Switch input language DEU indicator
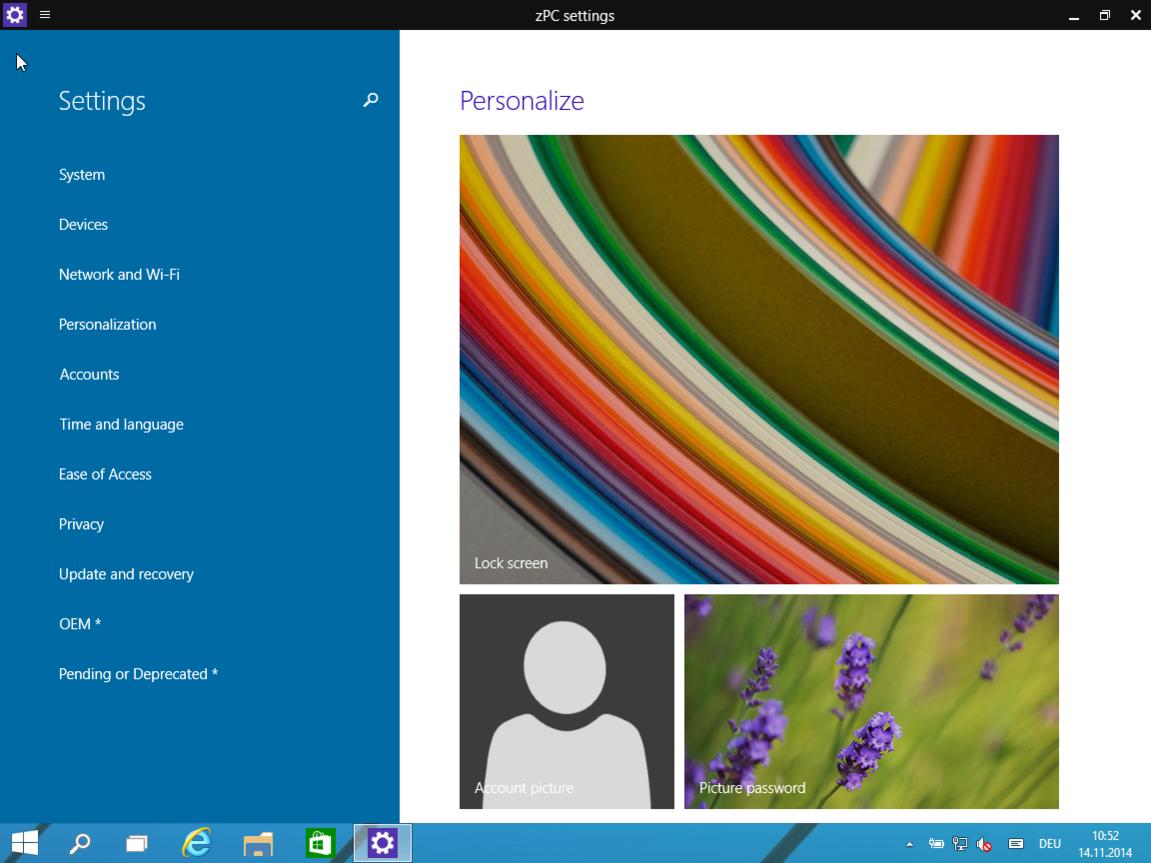The image size is (1151, 863). point(1050,844)
